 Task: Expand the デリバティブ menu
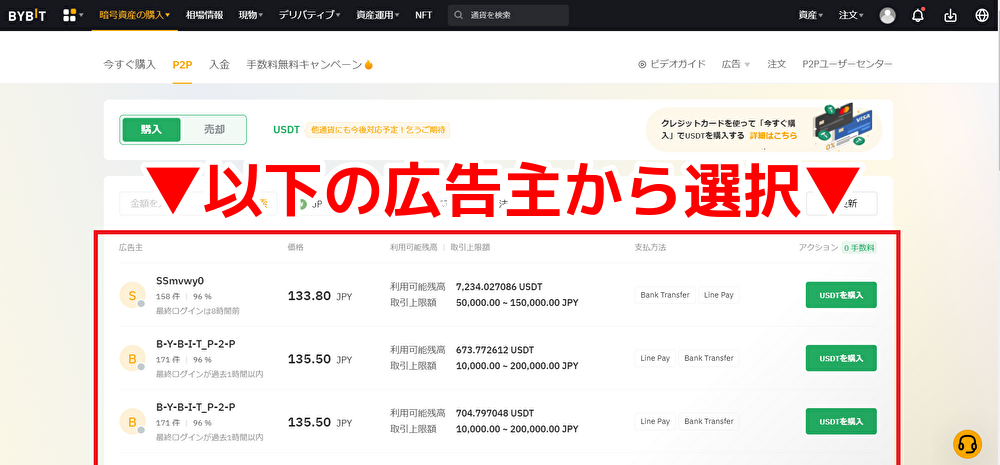(x=309, y=15)
